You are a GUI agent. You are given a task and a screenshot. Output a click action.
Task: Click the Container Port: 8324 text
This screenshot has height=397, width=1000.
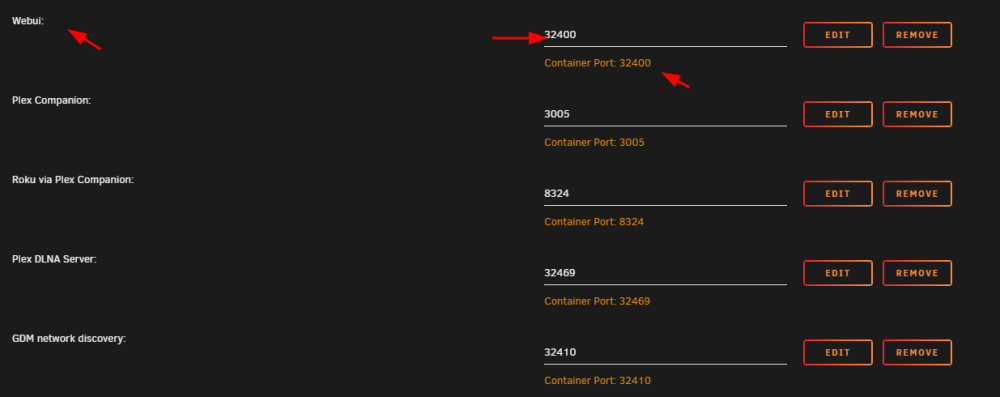click(x=594, y=222)
